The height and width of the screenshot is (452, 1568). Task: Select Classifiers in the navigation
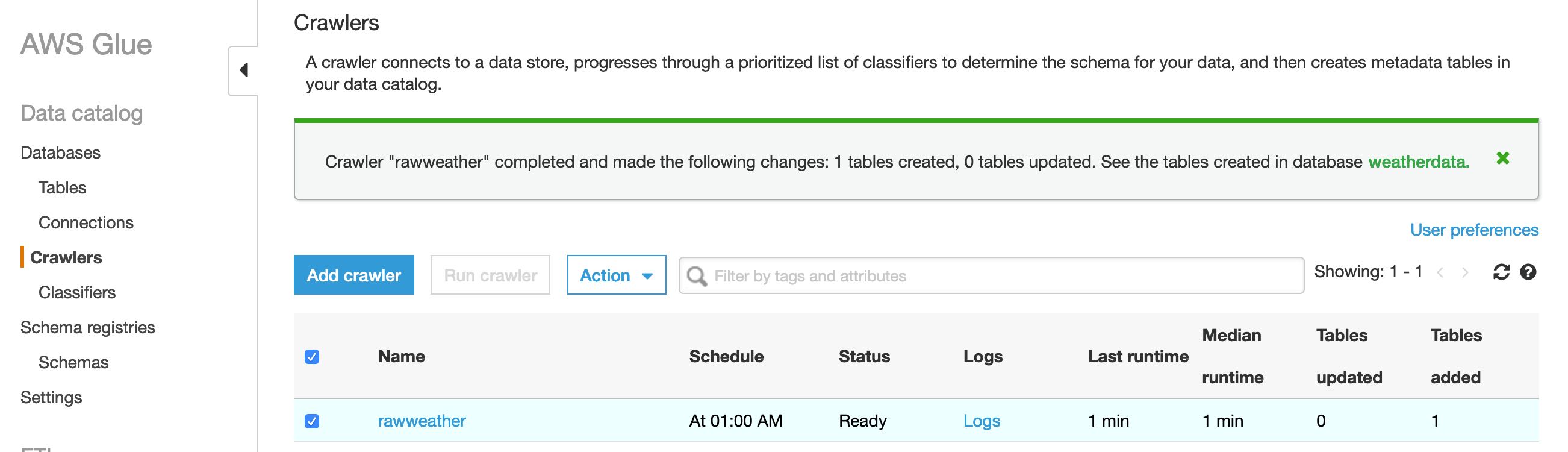[76, 292]
